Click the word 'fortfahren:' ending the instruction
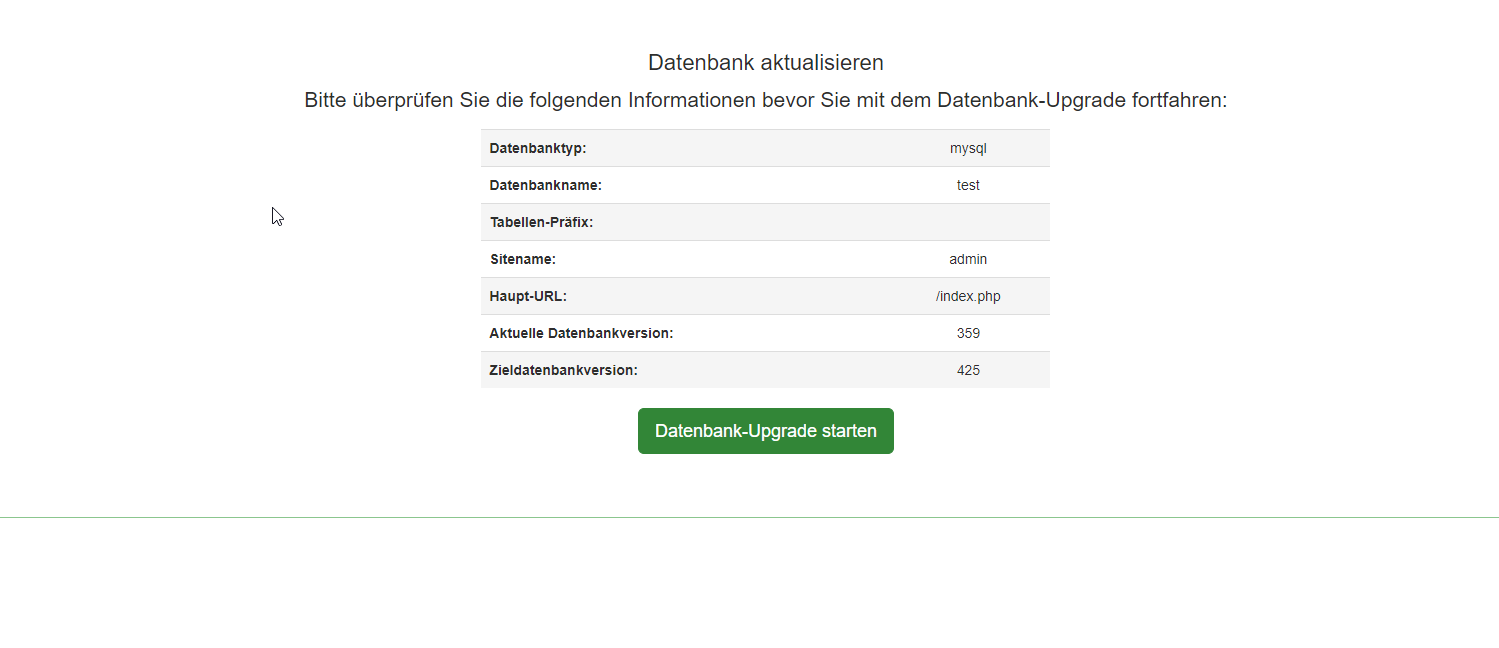The height and width of the screenshot is (648, 1499). (x=1179, y=100)
